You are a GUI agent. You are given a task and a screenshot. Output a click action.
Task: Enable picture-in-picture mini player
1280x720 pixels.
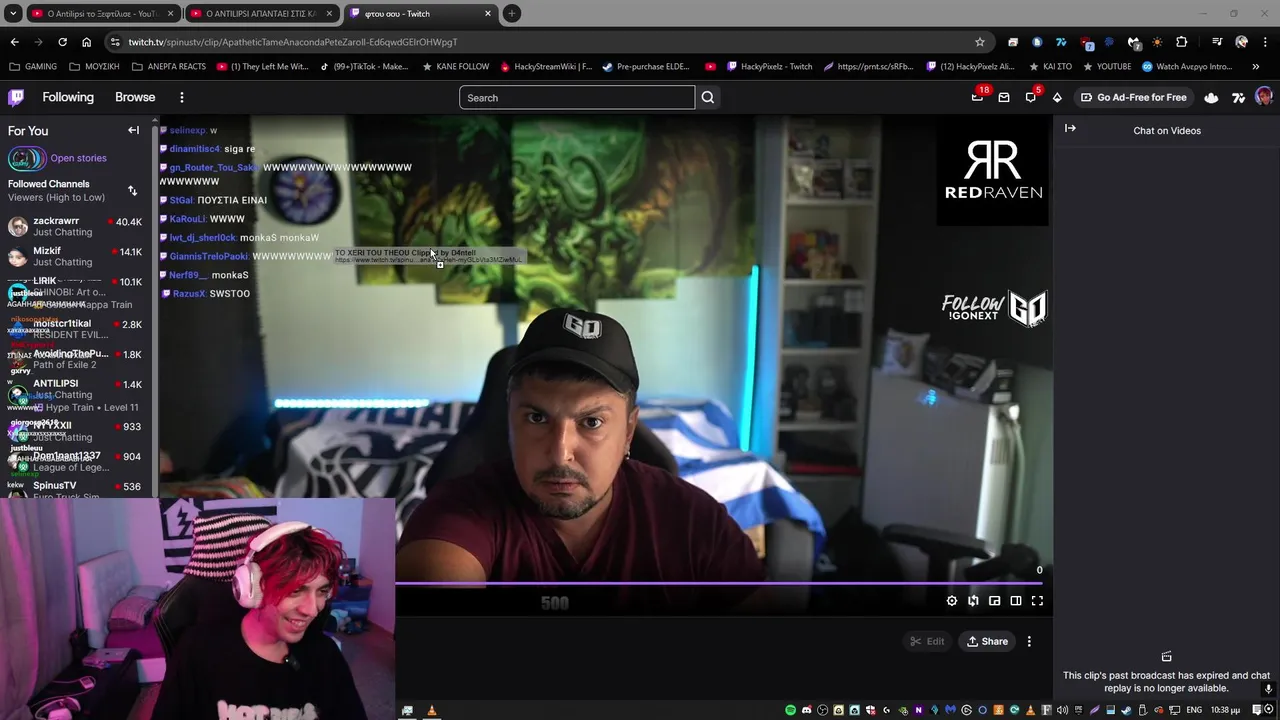click(995, 601)
